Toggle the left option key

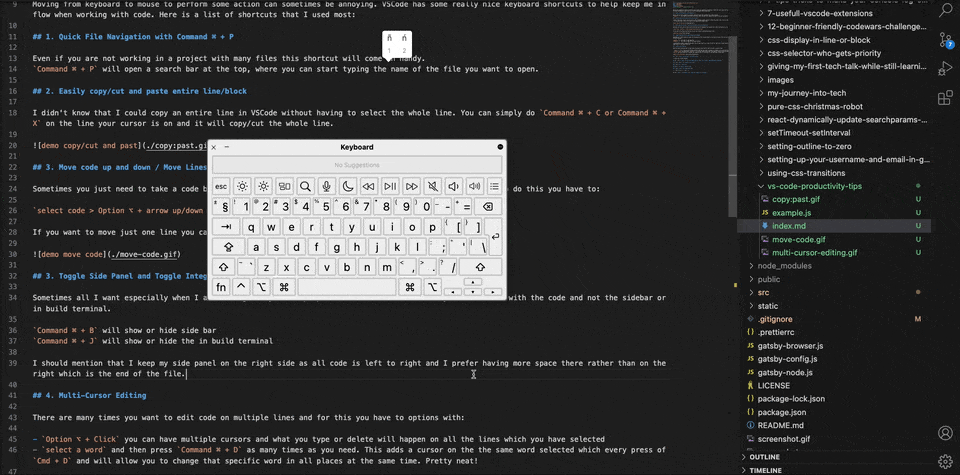261,287
